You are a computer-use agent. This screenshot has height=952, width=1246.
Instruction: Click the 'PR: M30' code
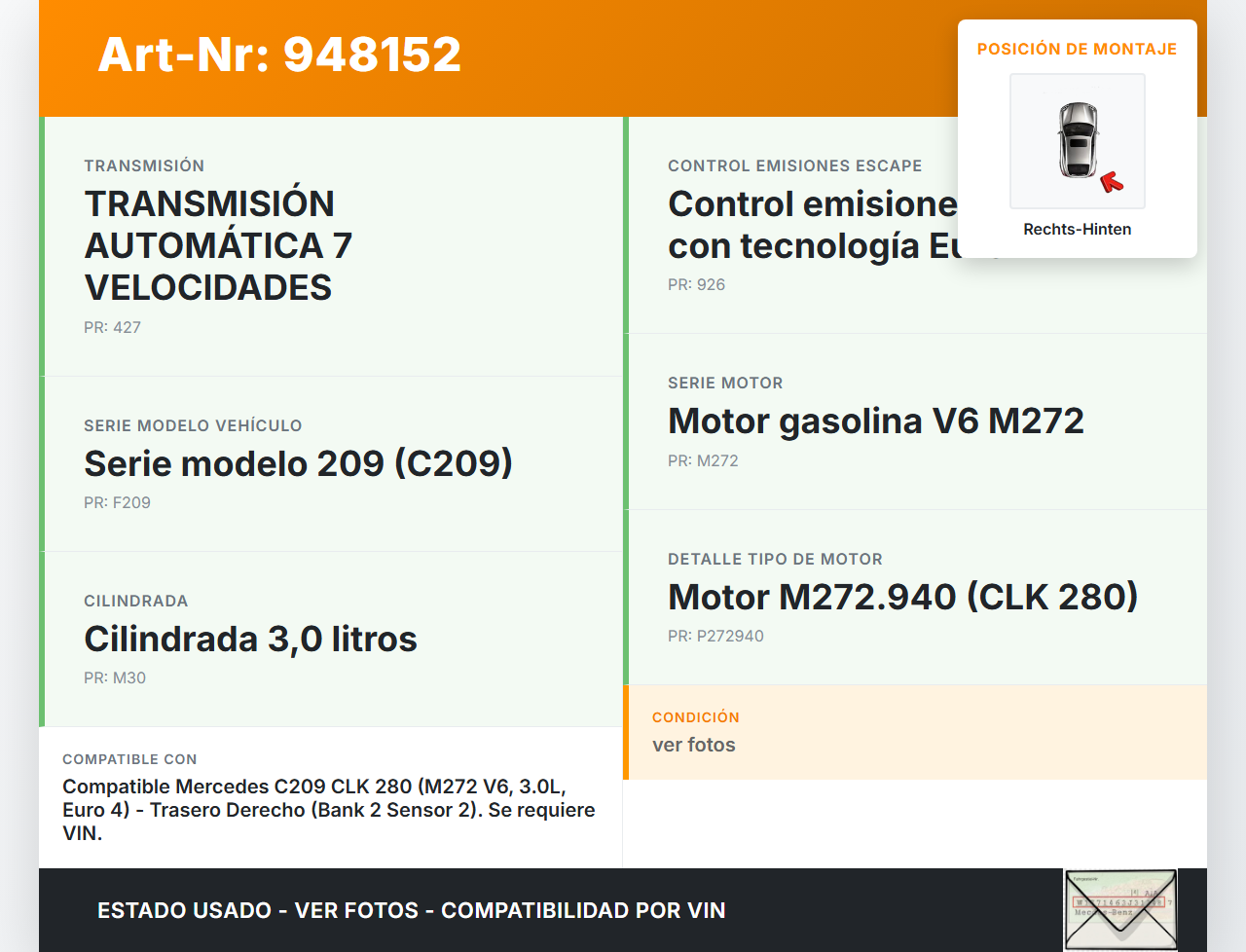click(115, 677)
